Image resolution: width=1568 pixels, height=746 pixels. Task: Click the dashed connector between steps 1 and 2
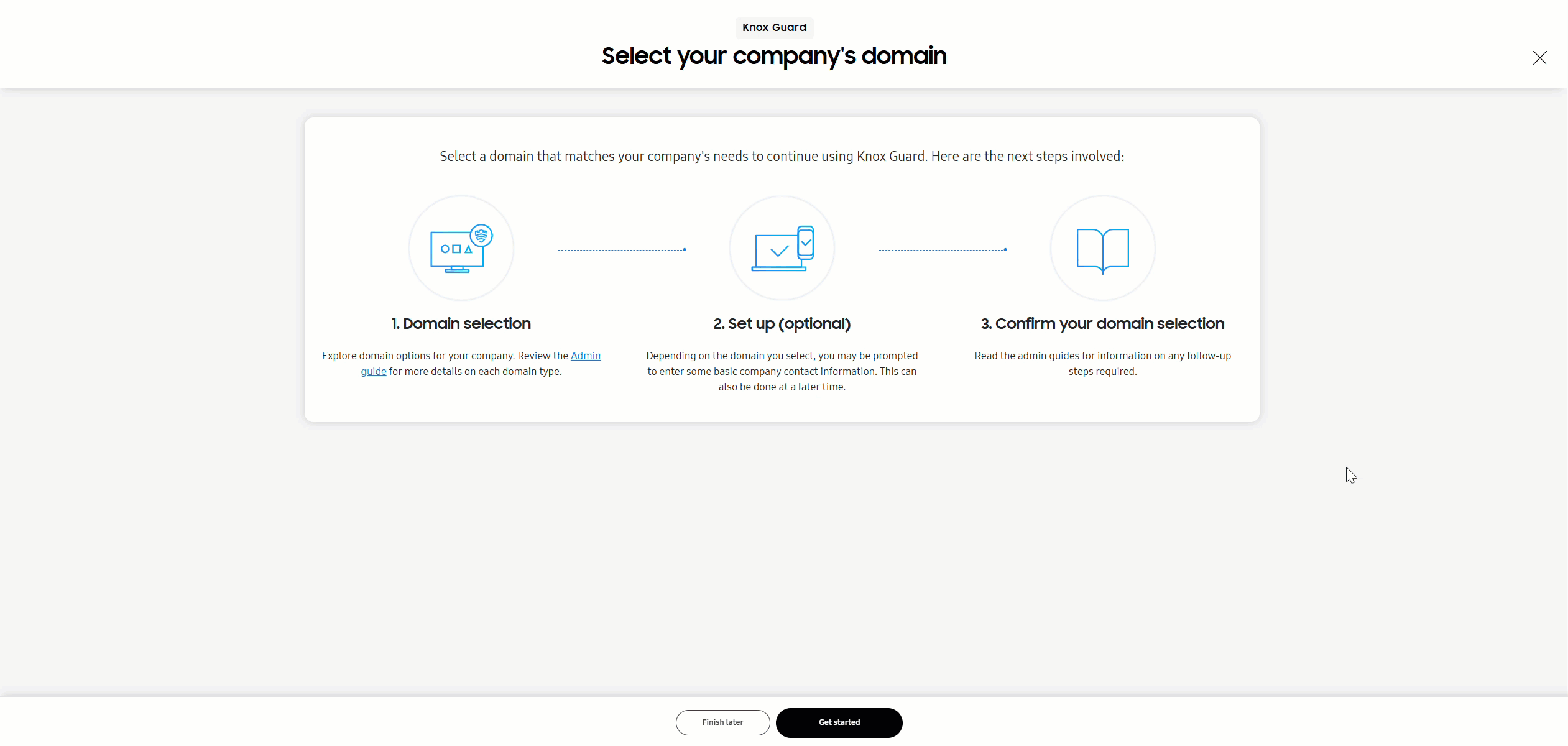622,249
